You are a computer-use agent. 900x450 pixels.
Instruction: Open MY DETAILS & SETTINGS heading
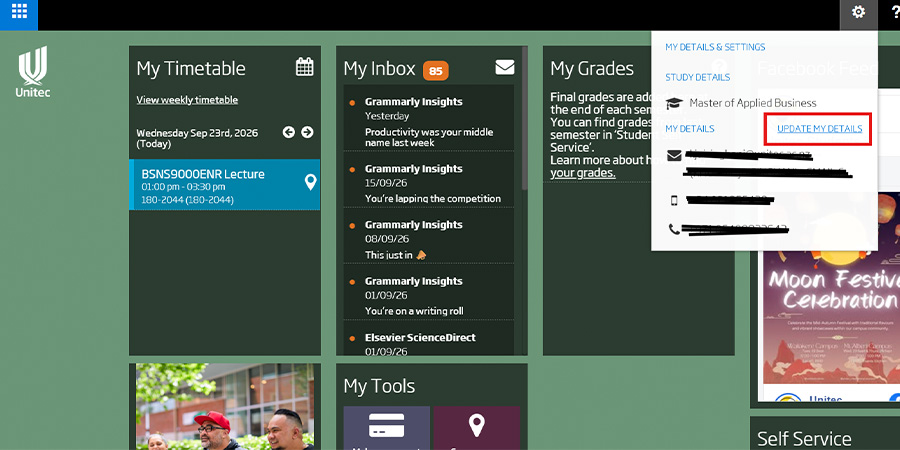click(715, 47)
